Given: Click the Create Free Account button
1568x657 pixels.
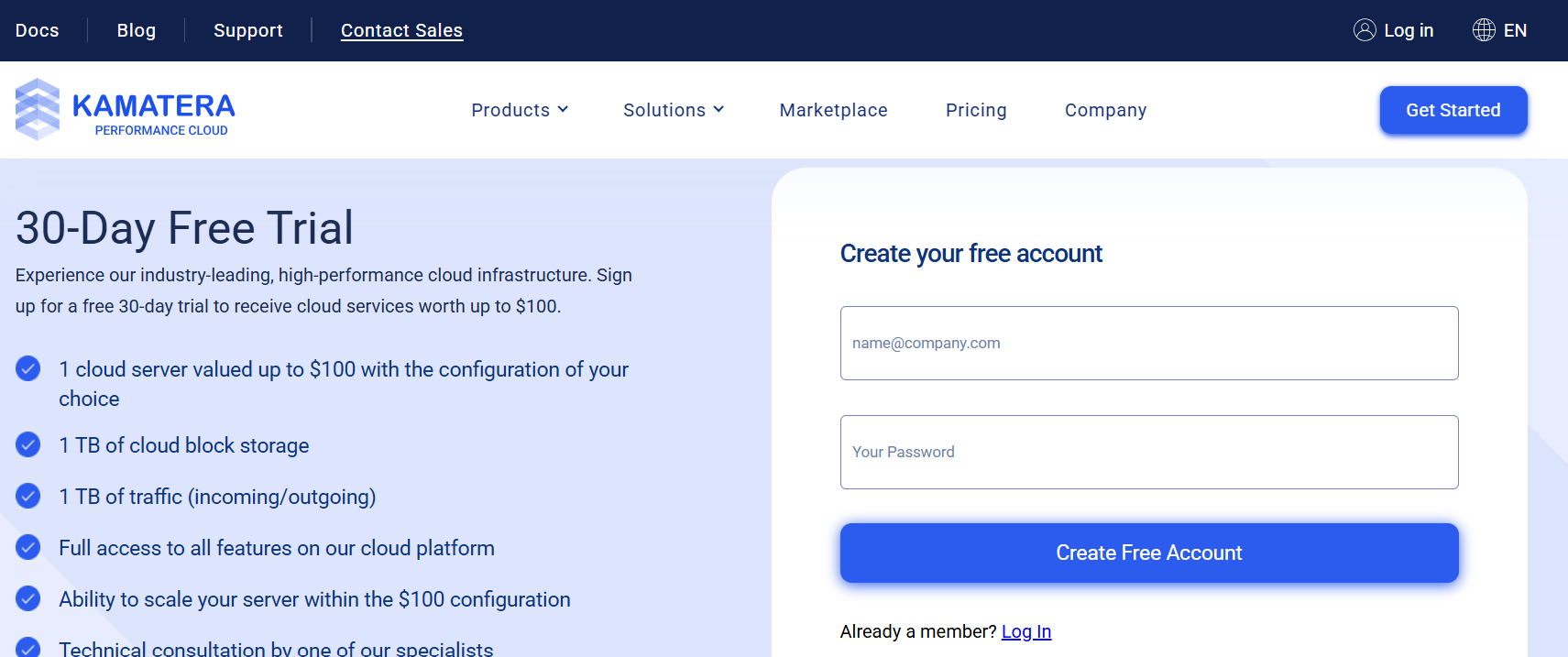Looking at the screenshot, I should point(1149,553).
